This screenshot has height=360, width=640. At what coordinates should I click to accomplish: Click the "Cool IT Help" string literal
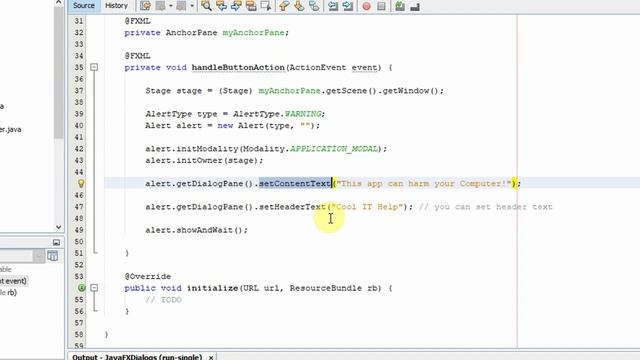click(367, 207)
